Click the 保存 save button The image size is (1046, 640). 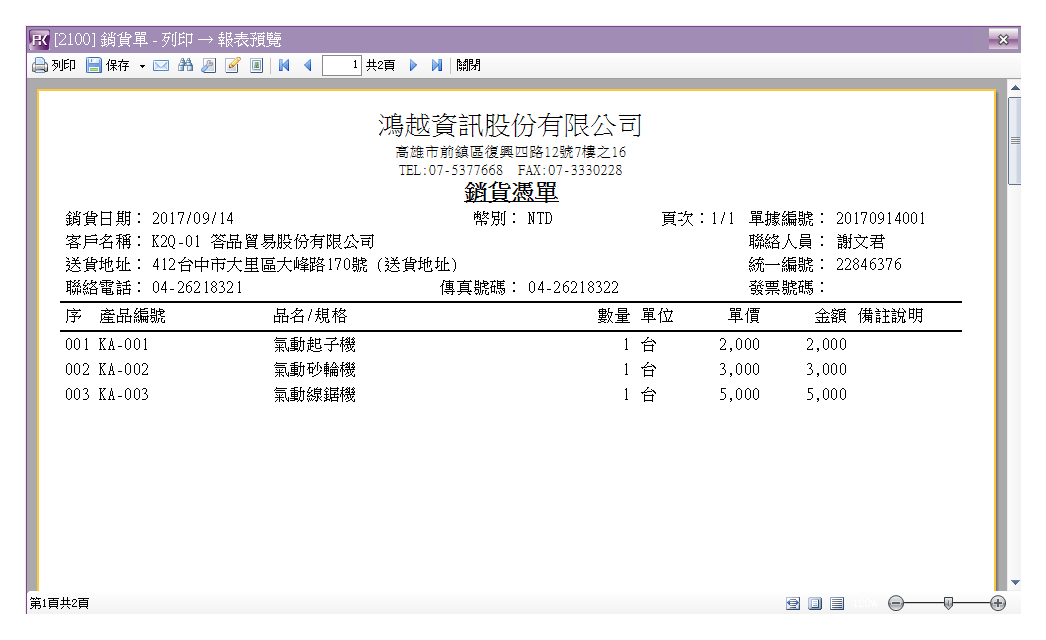tap(108, 65)
